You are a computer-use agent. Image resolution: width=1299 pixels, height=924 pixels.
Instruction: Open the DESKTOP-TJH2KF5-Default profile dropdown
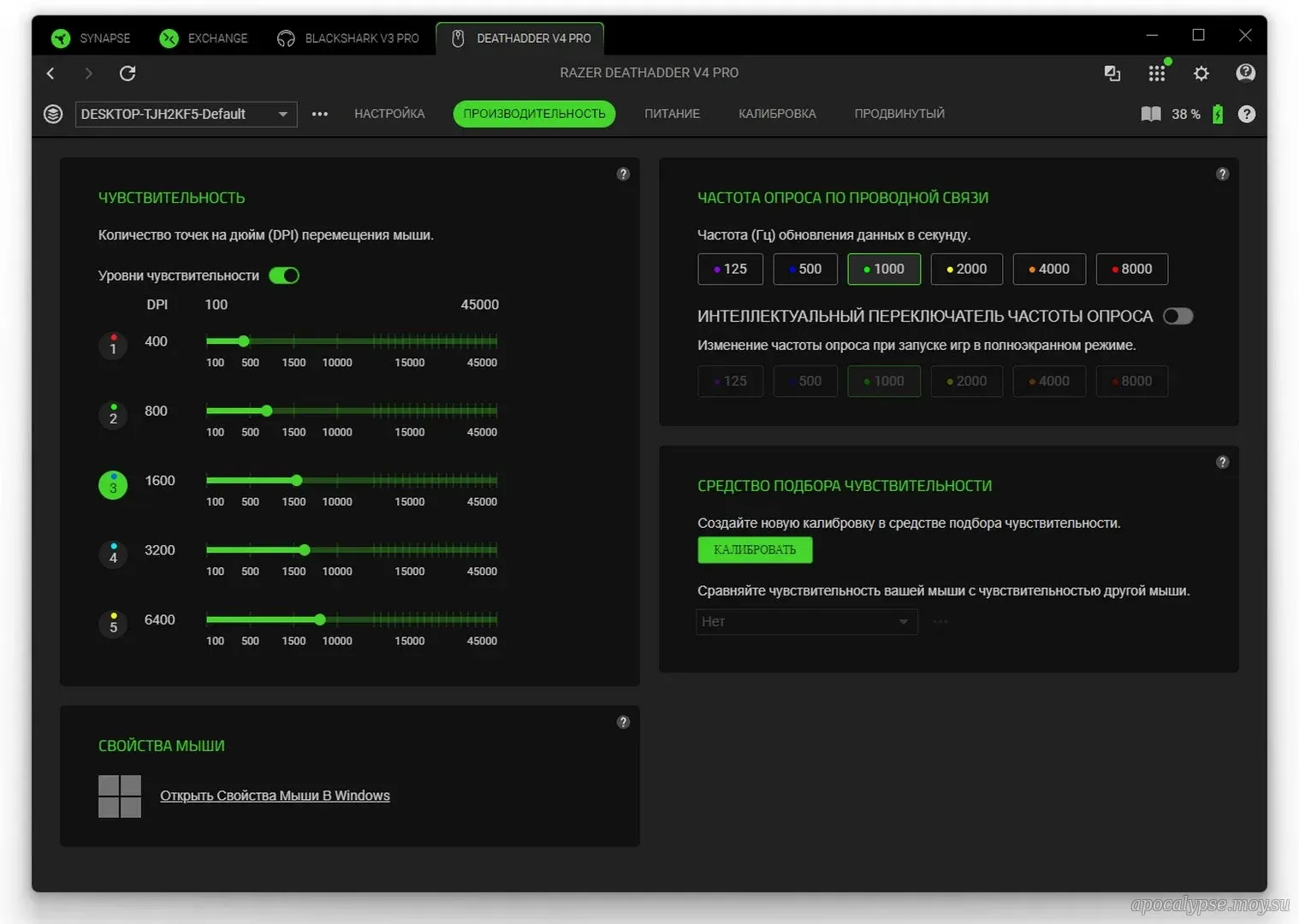tap(187, 114)
